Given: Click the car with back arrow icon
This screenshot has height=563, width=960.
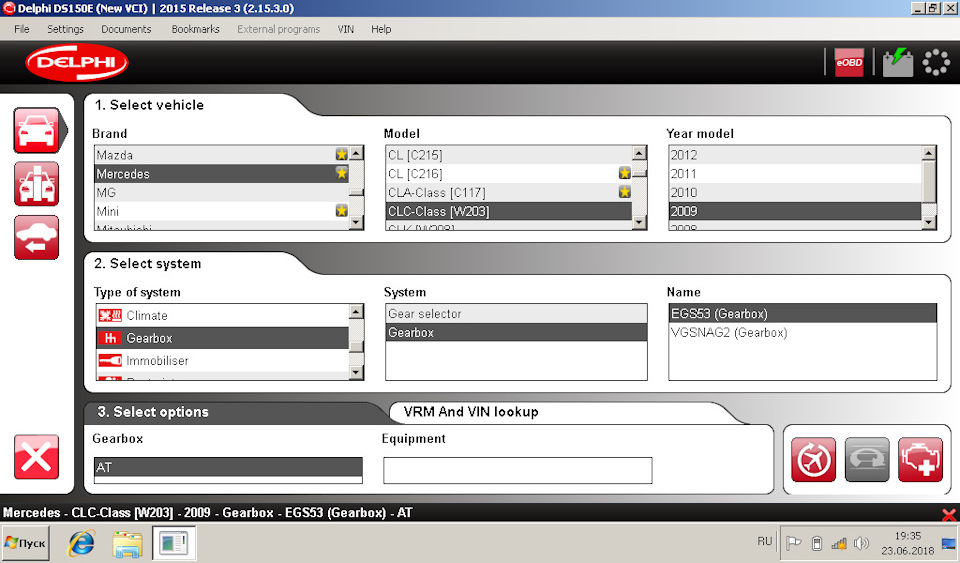Looking at the screenshot, I should click(x=37, y=237).
